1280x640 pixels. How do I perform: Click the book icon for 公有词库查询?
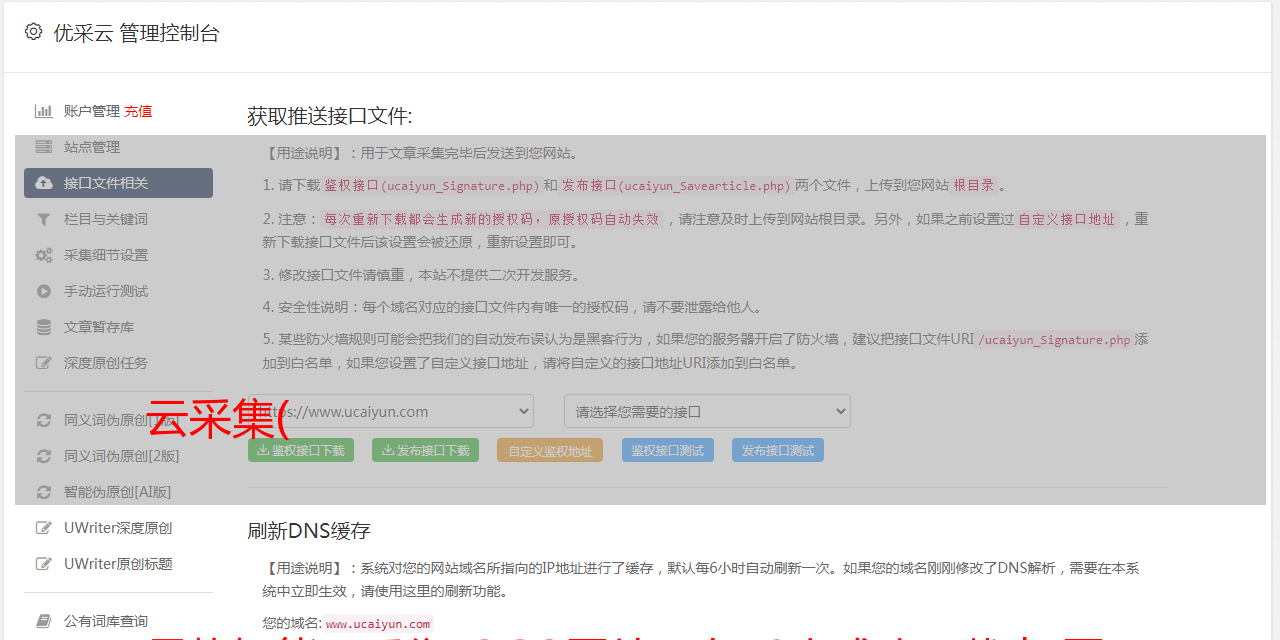[43, 621]
